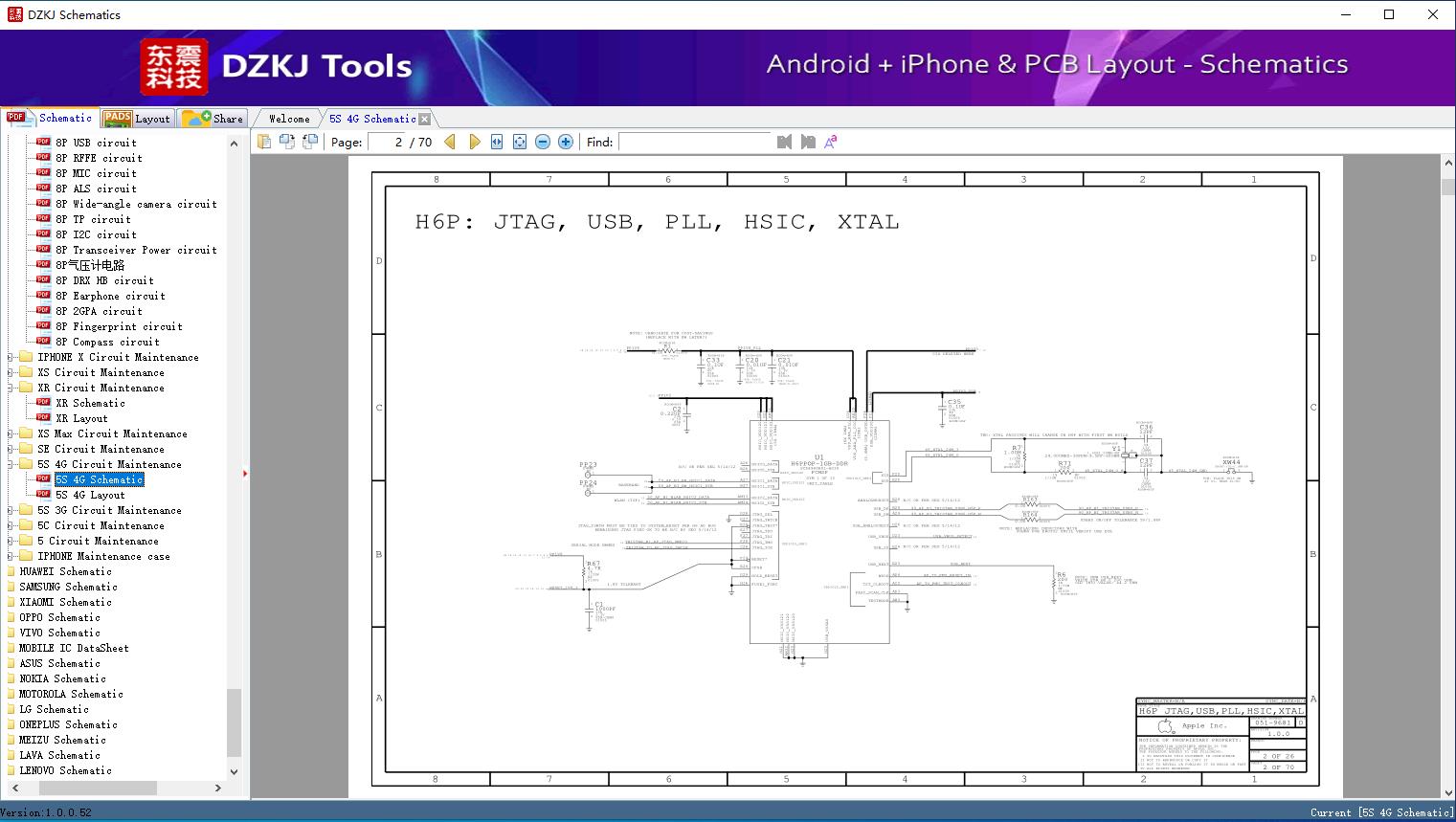Open the Welcome tab

(x=286, y=118)
